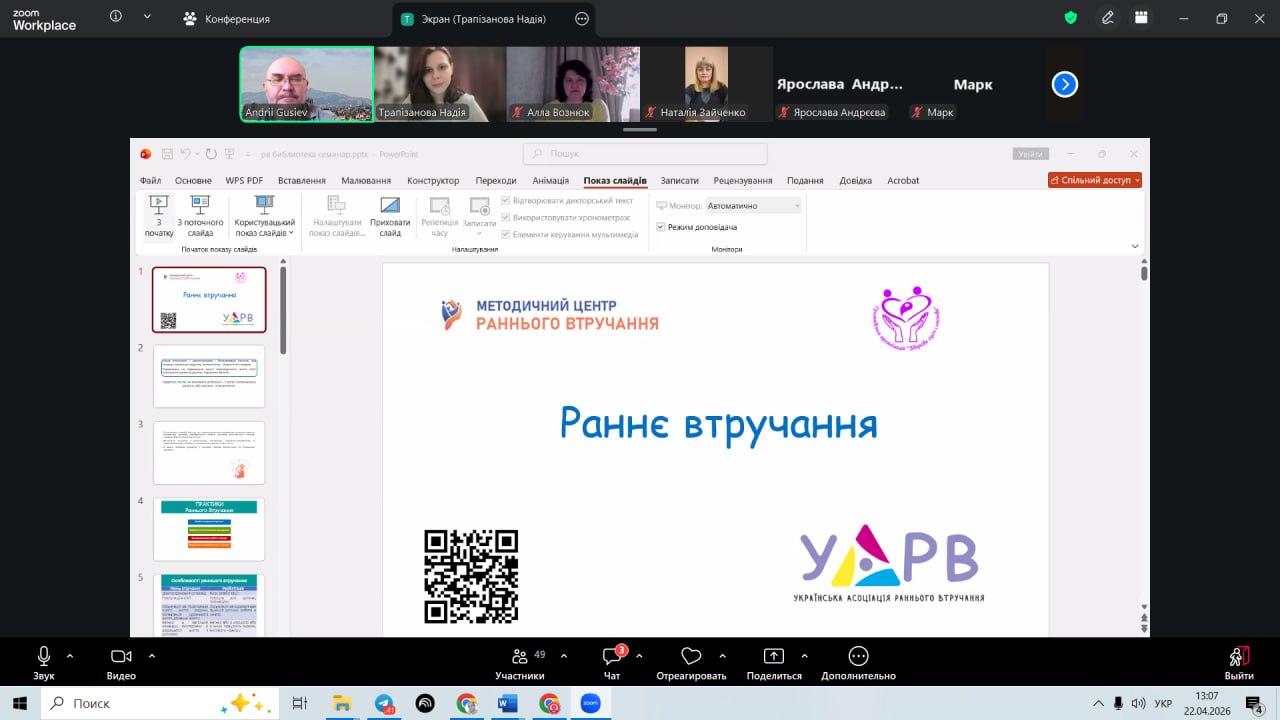Show hidden system tray icons
The image size is (1280, 720).
(1098, 703)
